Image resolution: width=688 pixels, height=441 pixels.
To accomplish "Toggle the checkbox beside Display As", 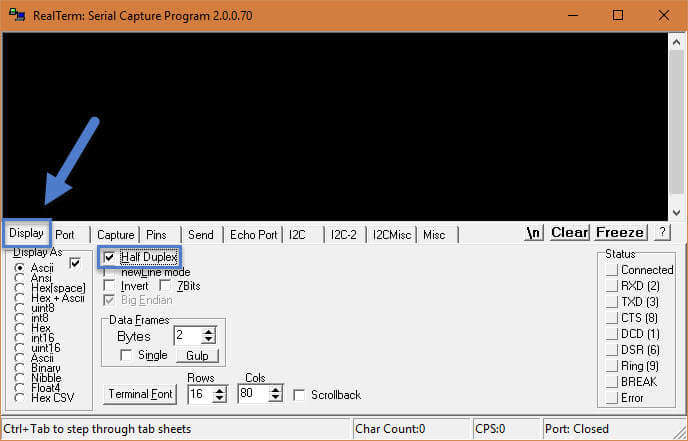I will pyautogui.click(x=75, y=263).
